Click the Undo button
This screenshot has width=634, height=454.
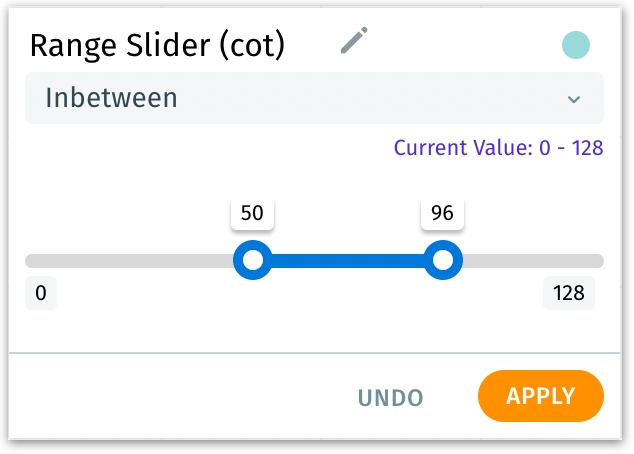pos(391,397)
